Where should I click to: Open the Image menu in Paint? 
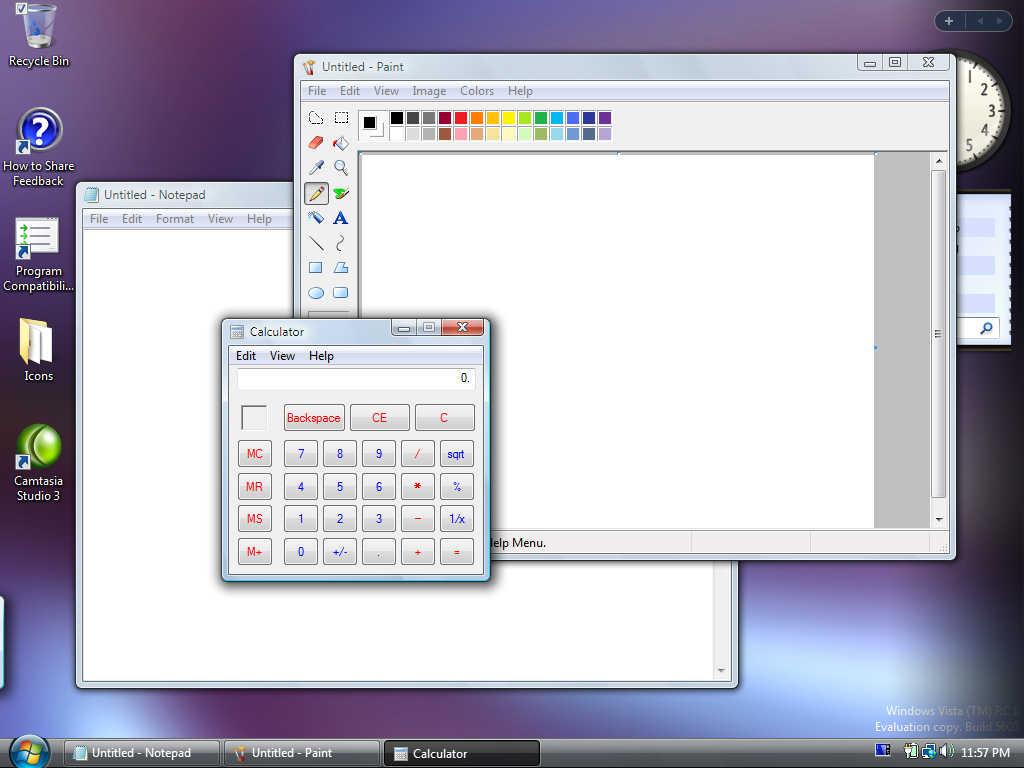point(429,91)
